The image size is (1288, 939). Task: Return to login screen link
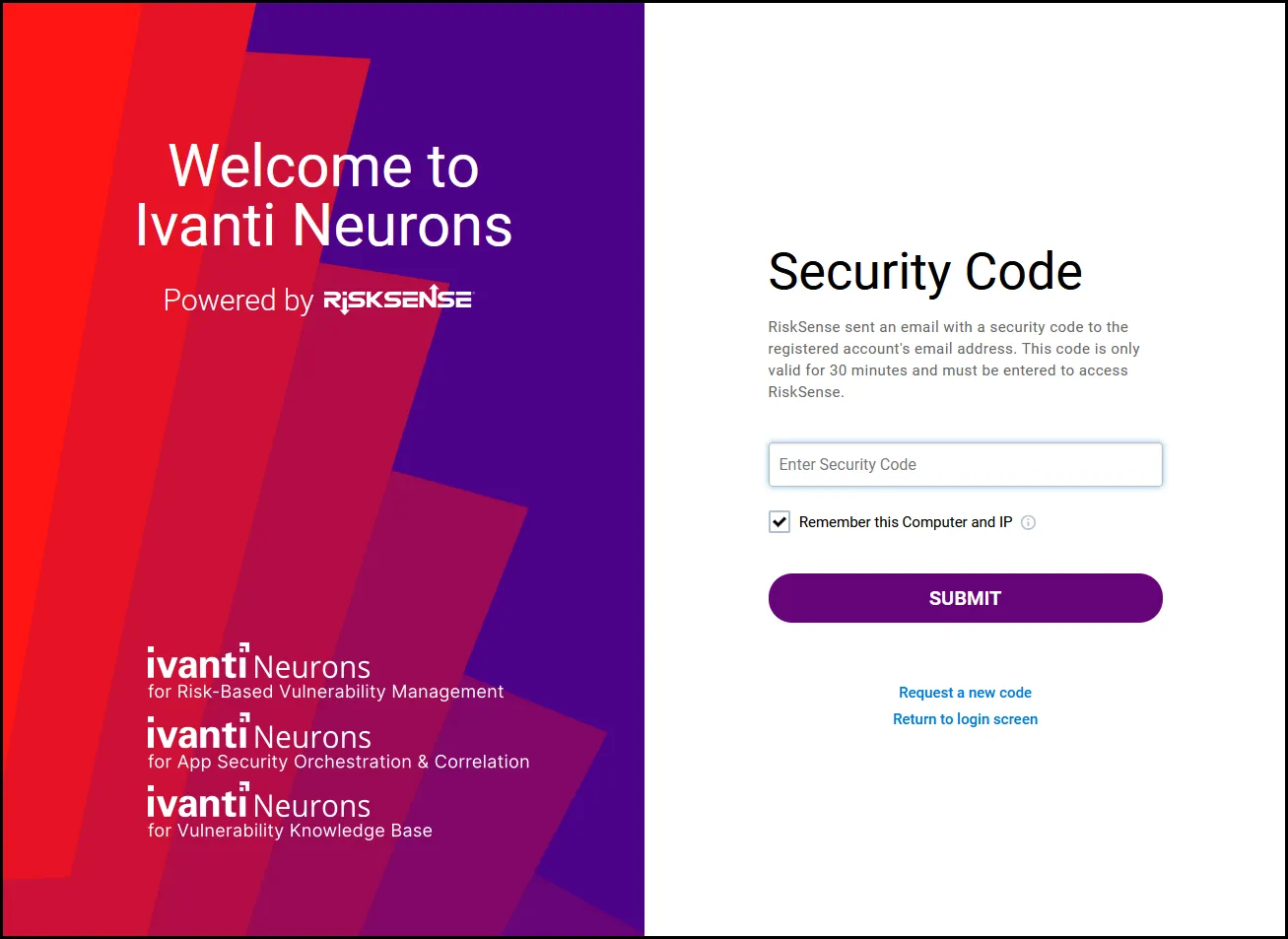pyautogui.click(x=965, y=719)
